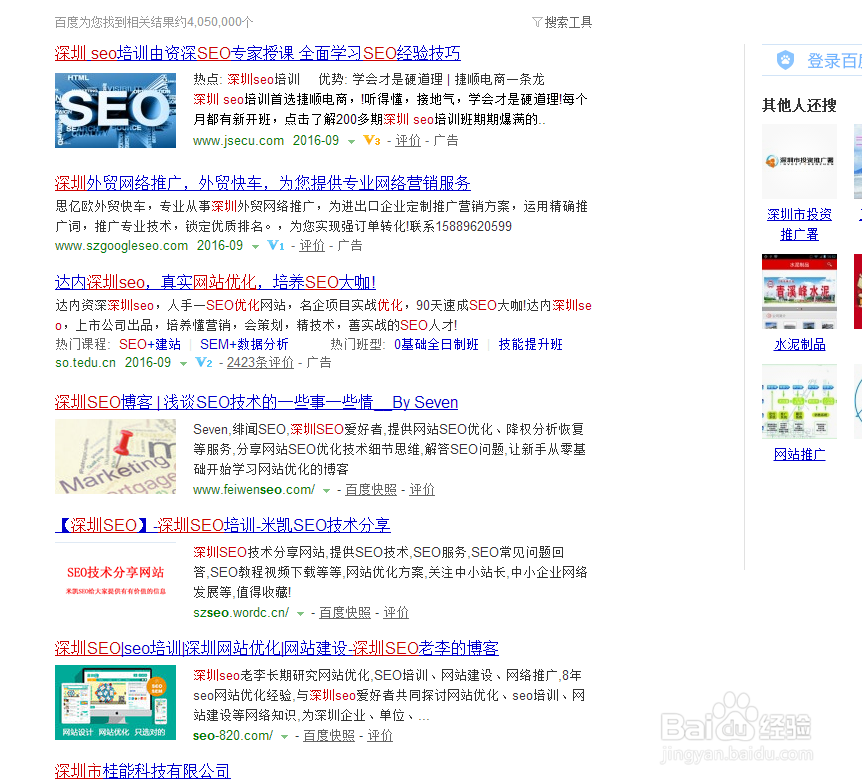
Task: Open the 深圳外贸网络推广 外贸快车 result title
Action: [262, 183]
